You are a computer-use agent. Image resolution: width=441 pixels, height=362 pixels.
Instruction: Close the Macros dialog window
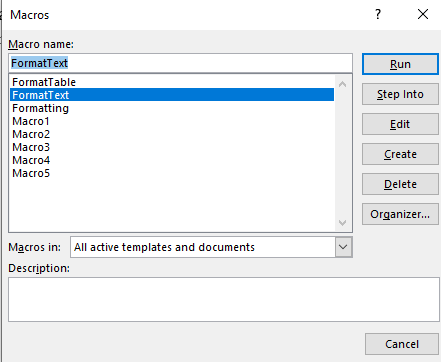click(423, 14)
